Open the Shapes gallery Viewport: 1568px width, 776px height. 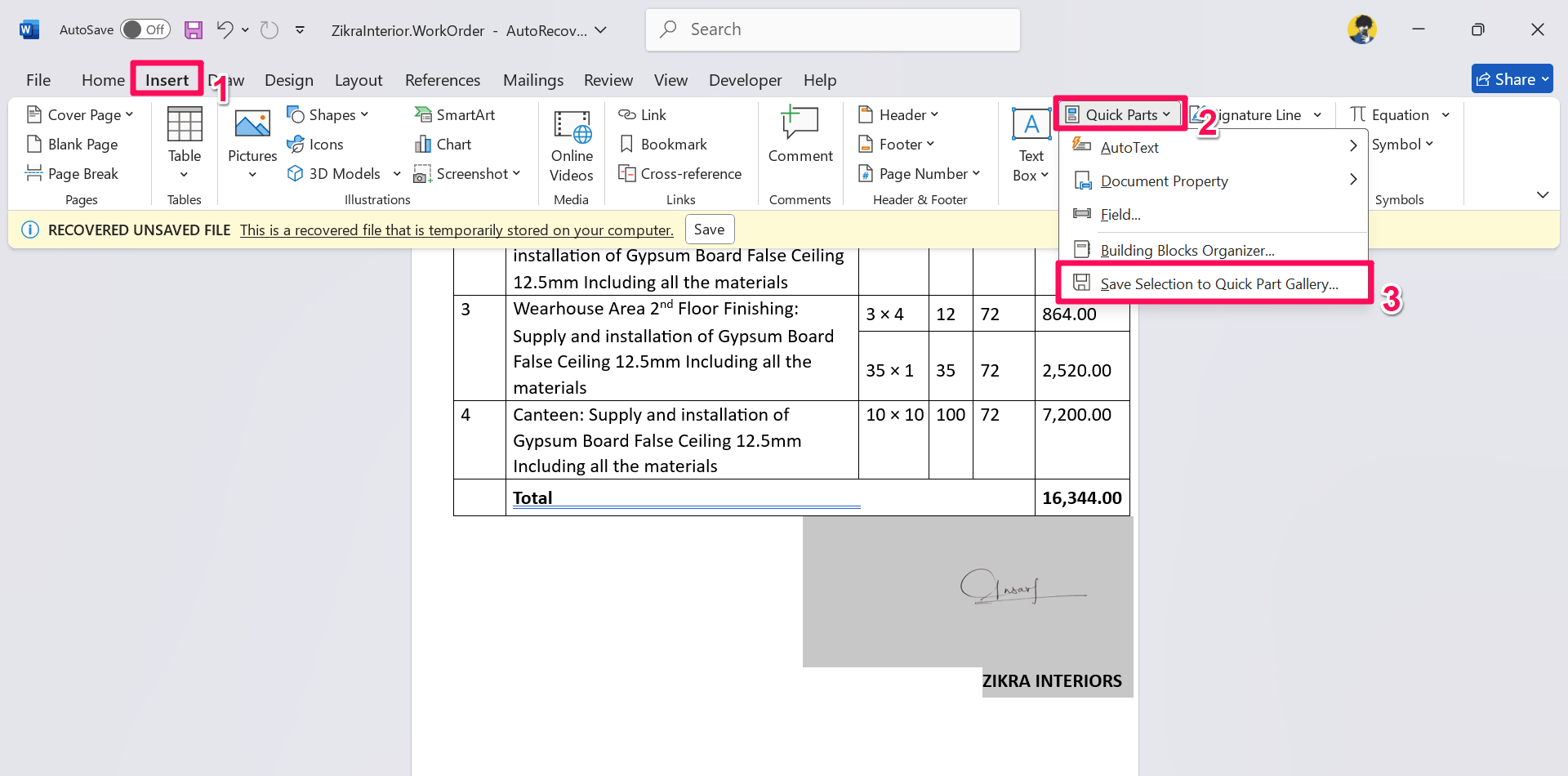pyautogui.click(x=328, y=115)
